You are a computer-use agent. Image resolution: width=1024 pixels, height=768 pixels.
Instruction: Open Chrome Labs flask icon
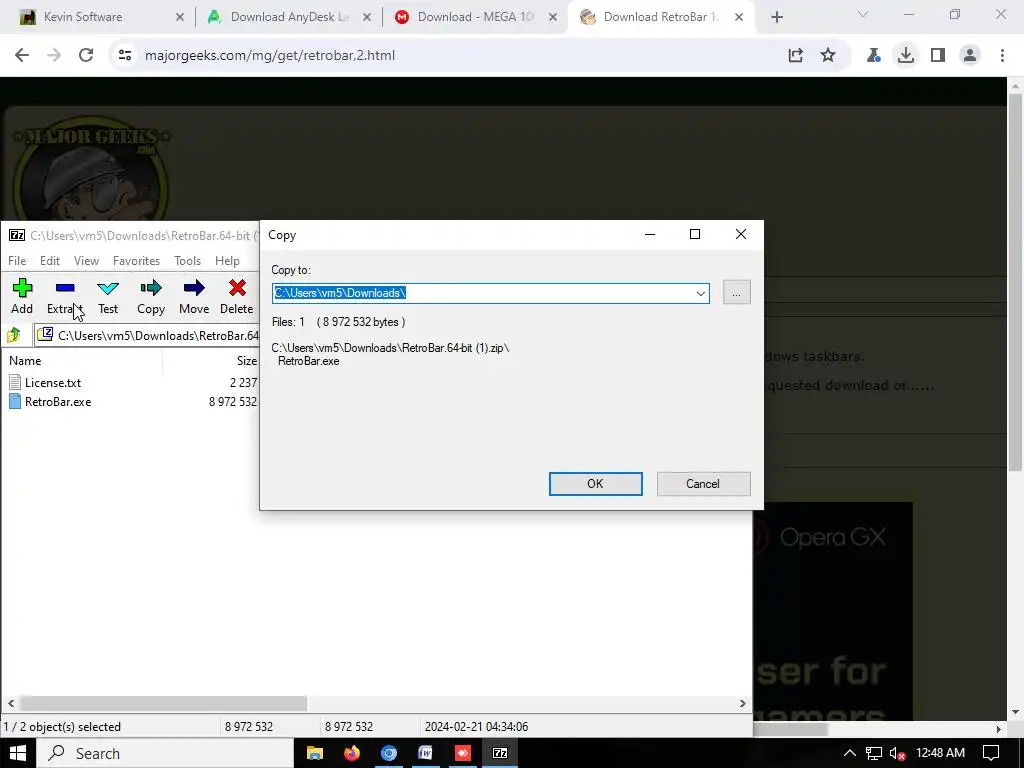tap(873, 56)
